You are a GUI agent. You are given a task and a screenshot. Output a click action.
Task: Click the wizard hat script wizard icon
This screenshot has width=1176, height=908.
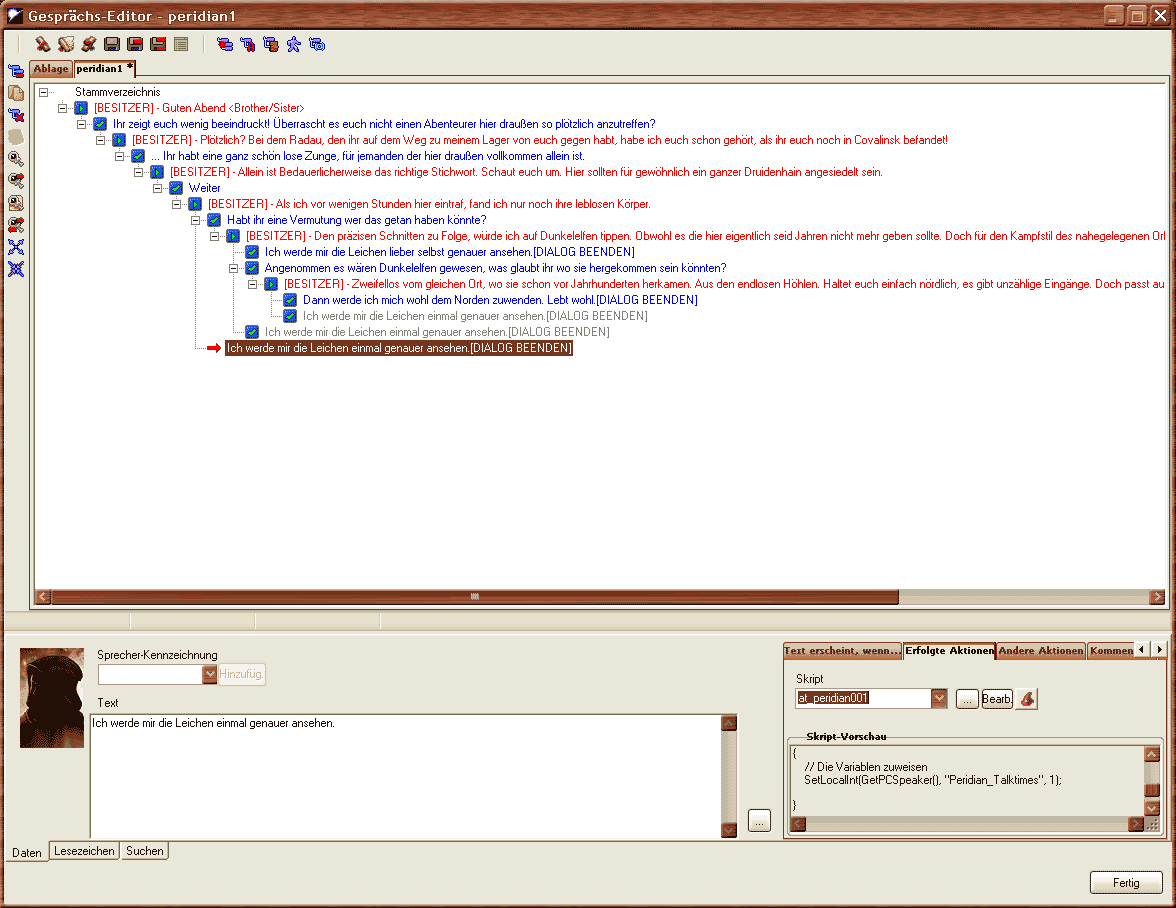(x=1026, y=699)
